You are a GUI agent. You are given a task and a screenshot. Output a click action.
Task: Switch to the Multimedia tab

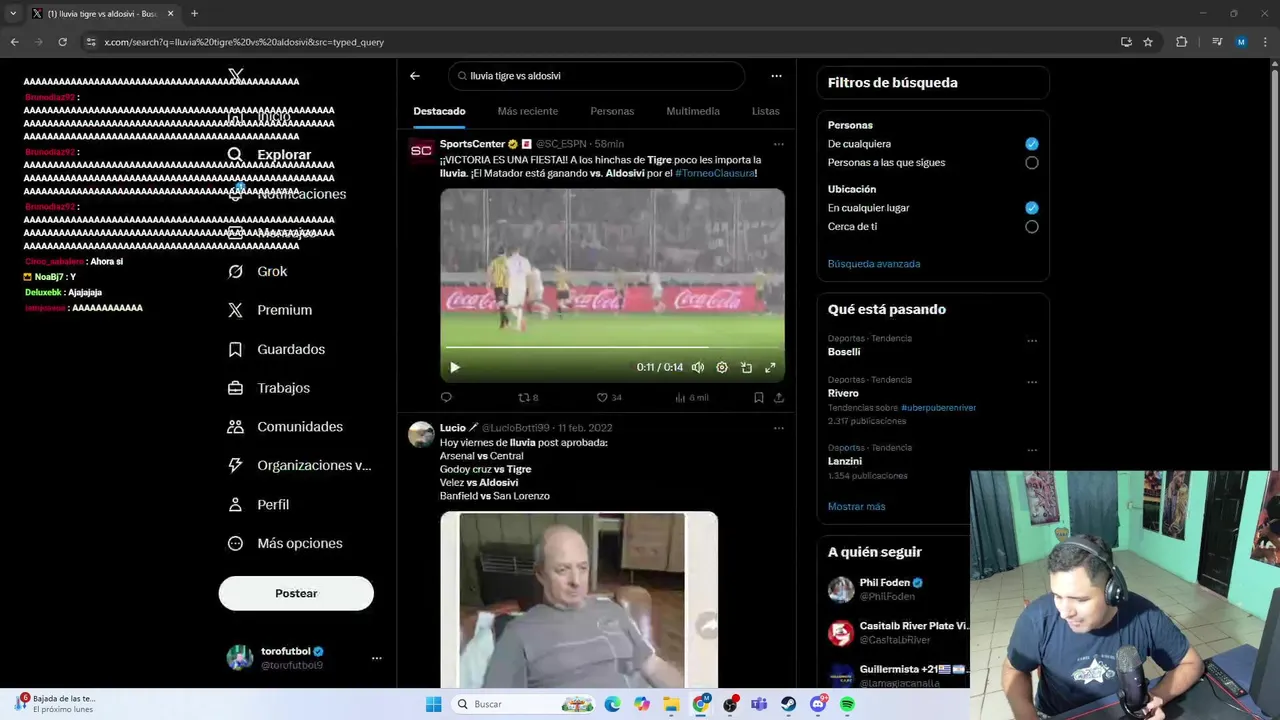[693, 111]
